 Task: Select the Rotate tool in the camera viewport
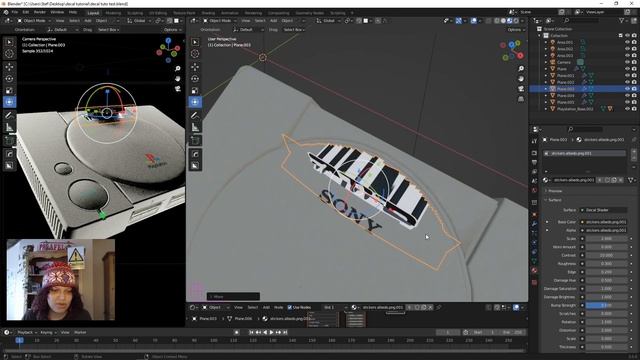9,78
